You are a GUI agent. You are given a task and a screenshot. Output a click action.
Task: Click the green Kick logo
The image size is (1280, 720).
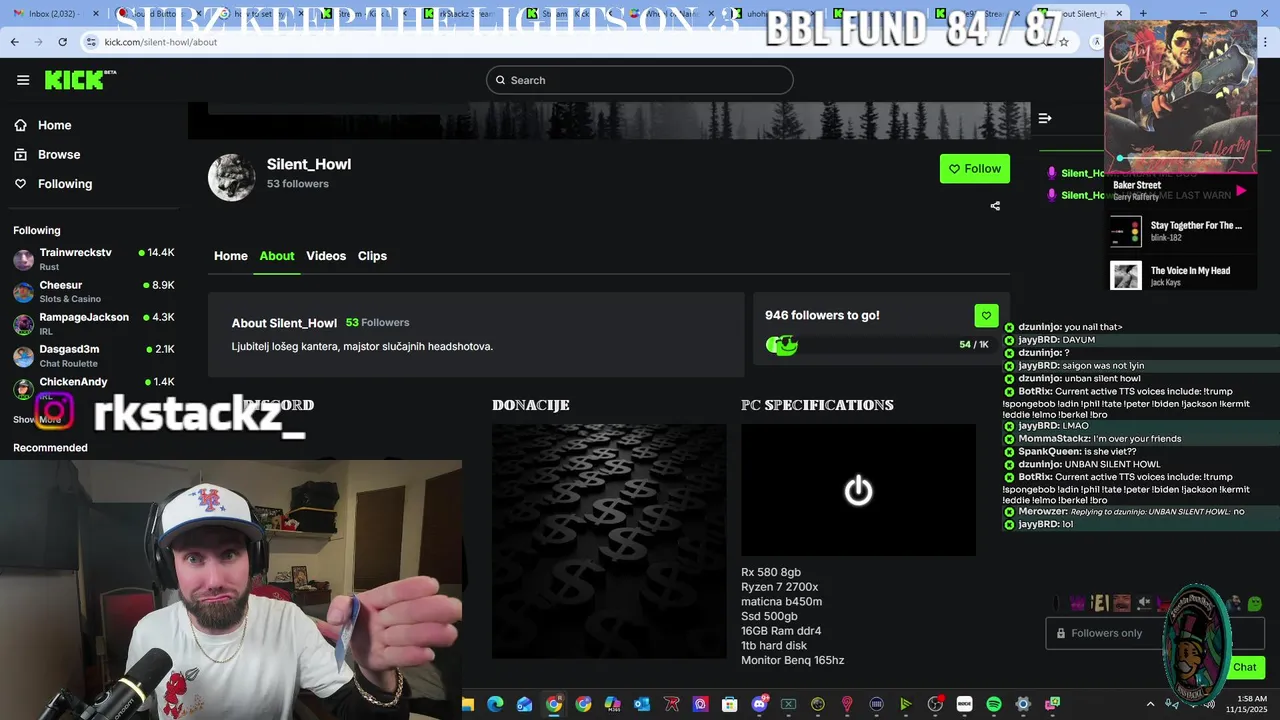coord(80,80)
